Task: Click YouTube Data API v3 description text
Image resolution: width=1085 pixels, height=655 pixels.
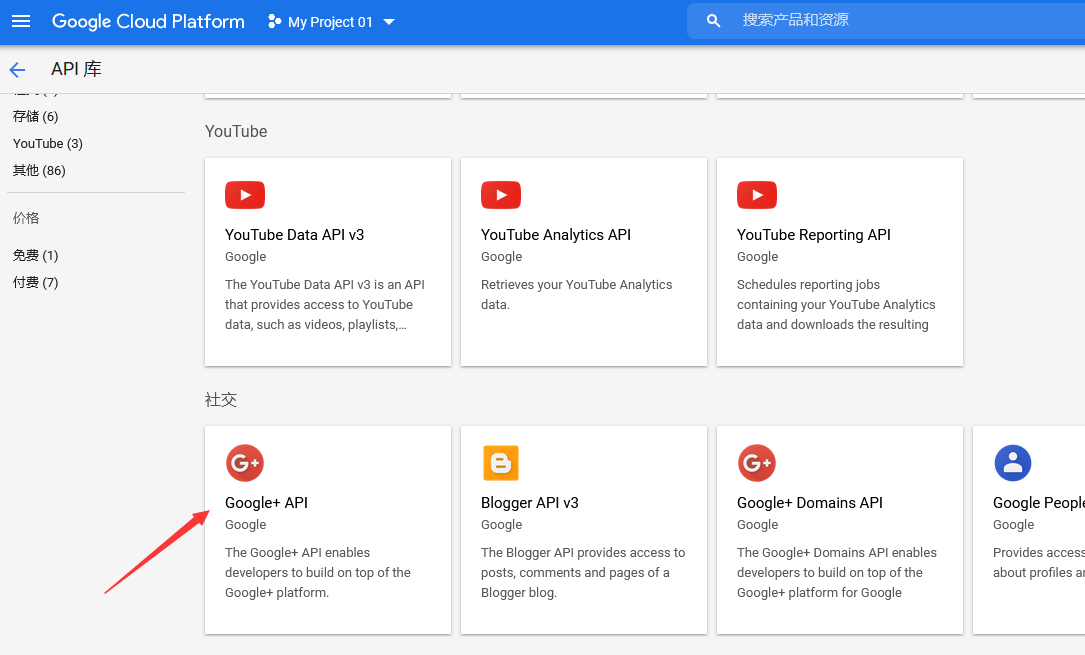Action: point(325,304)
